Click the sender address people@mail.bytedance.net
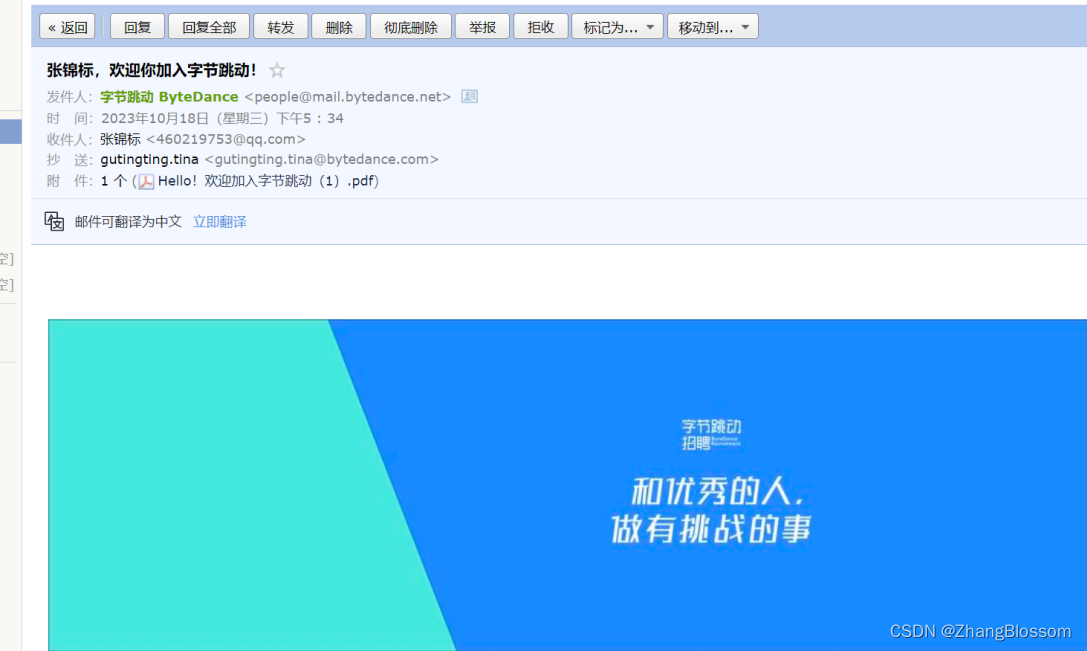1087x651 pixels. tap(347, 97)
